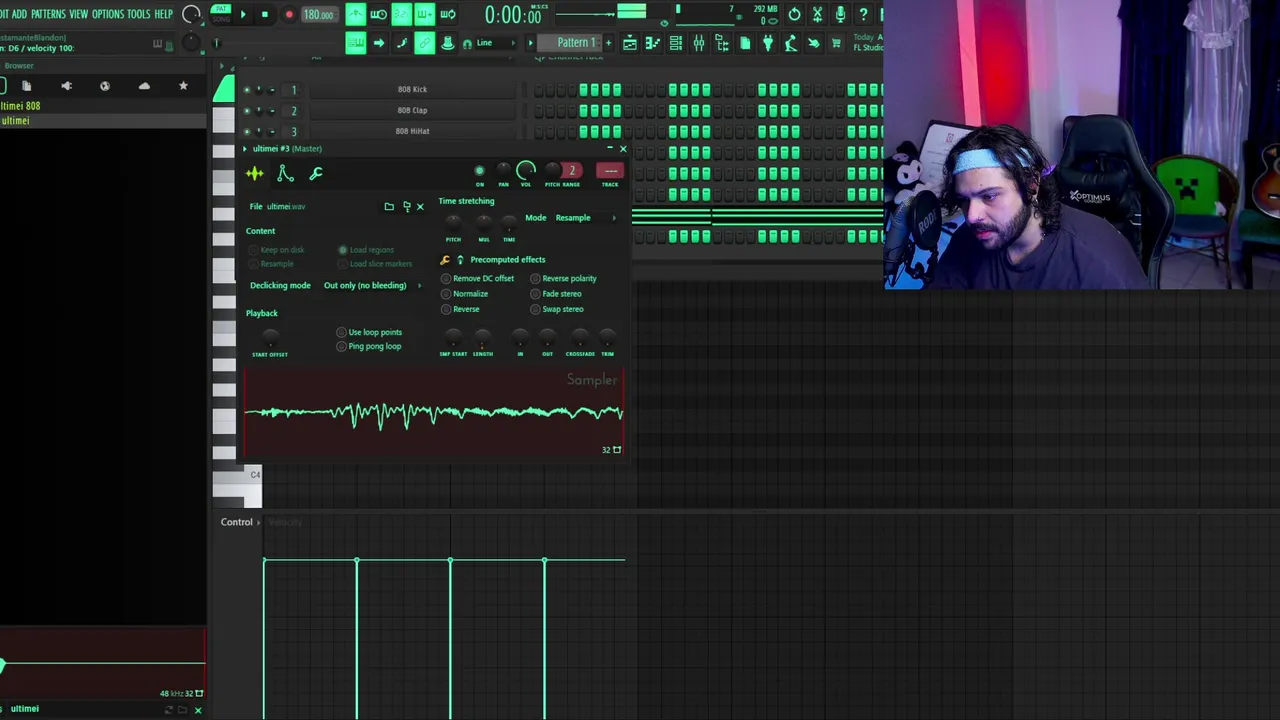Enable Use loop points
Screen dimensions: 1280x720
coord(369,332)
